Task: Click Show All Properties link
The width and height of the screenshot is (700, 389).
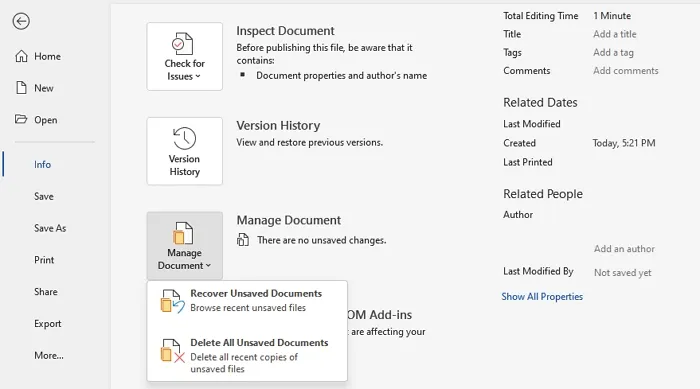Action: [542, 297]
